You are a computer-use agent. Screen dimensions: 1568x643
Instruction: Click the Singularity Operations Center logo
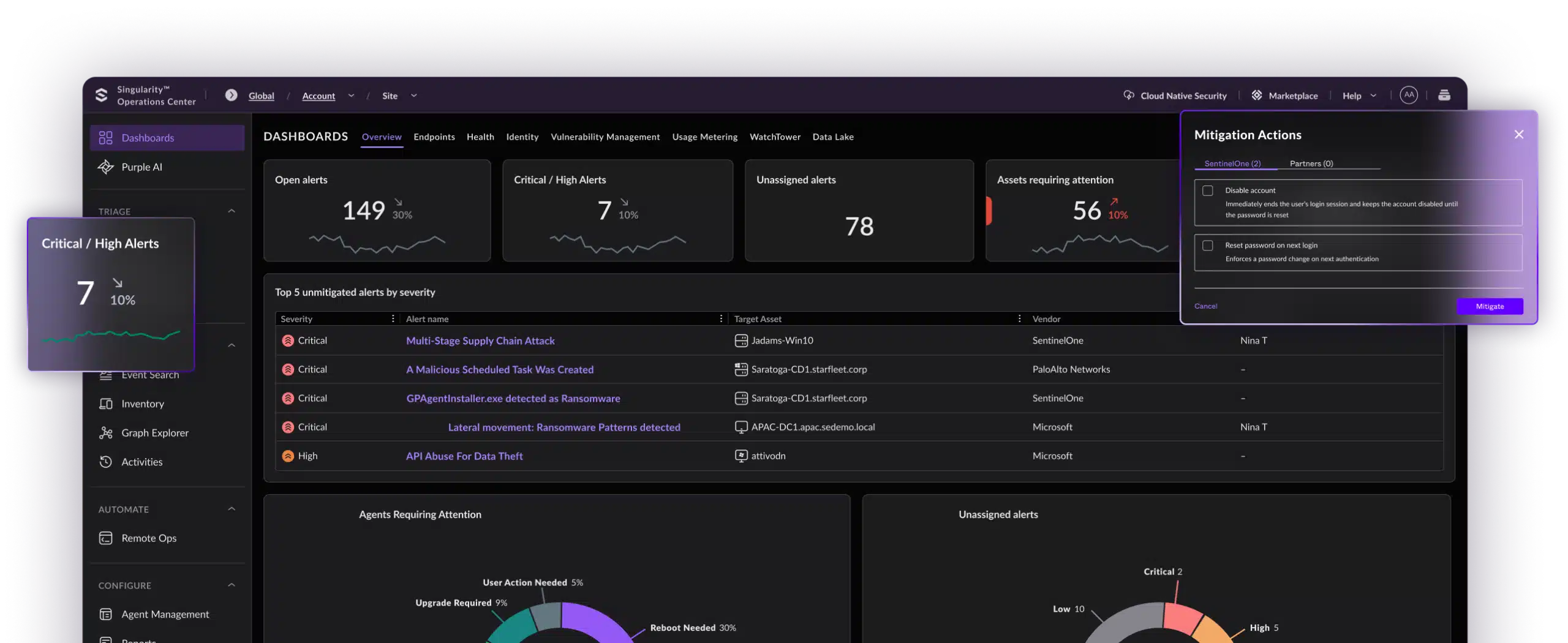click(x=102, y=95)
